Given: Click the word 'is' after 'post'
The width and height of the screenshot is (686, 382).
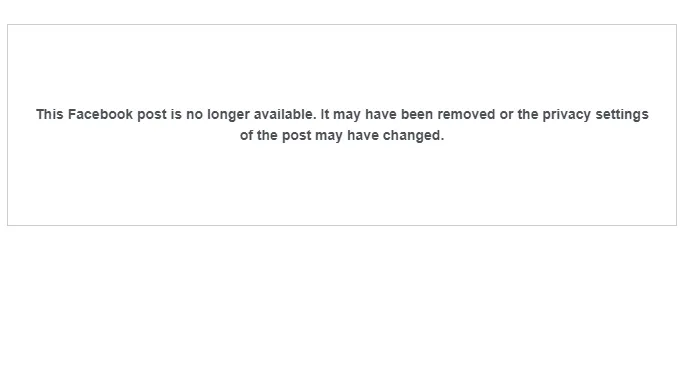Looking at the screenshot, I should [176, 114].
